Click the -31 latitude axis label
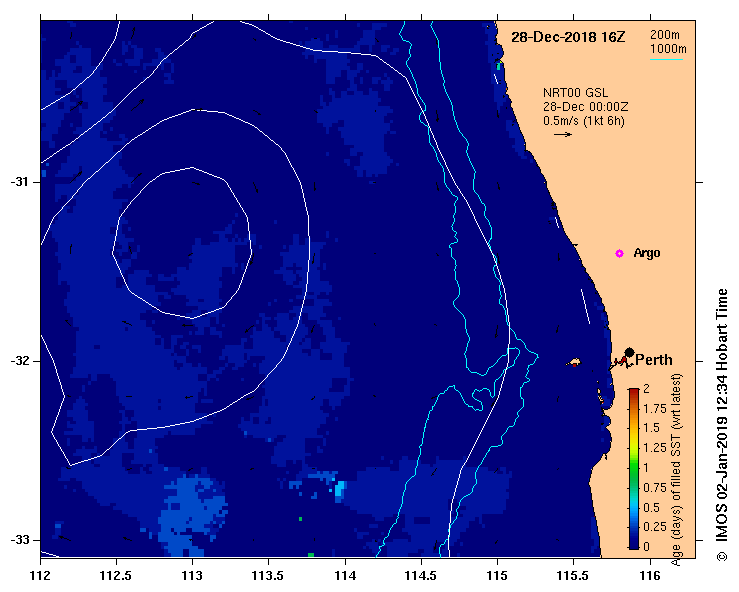The width and height of the screenshot is (739, 592). [x=21, y=182]
